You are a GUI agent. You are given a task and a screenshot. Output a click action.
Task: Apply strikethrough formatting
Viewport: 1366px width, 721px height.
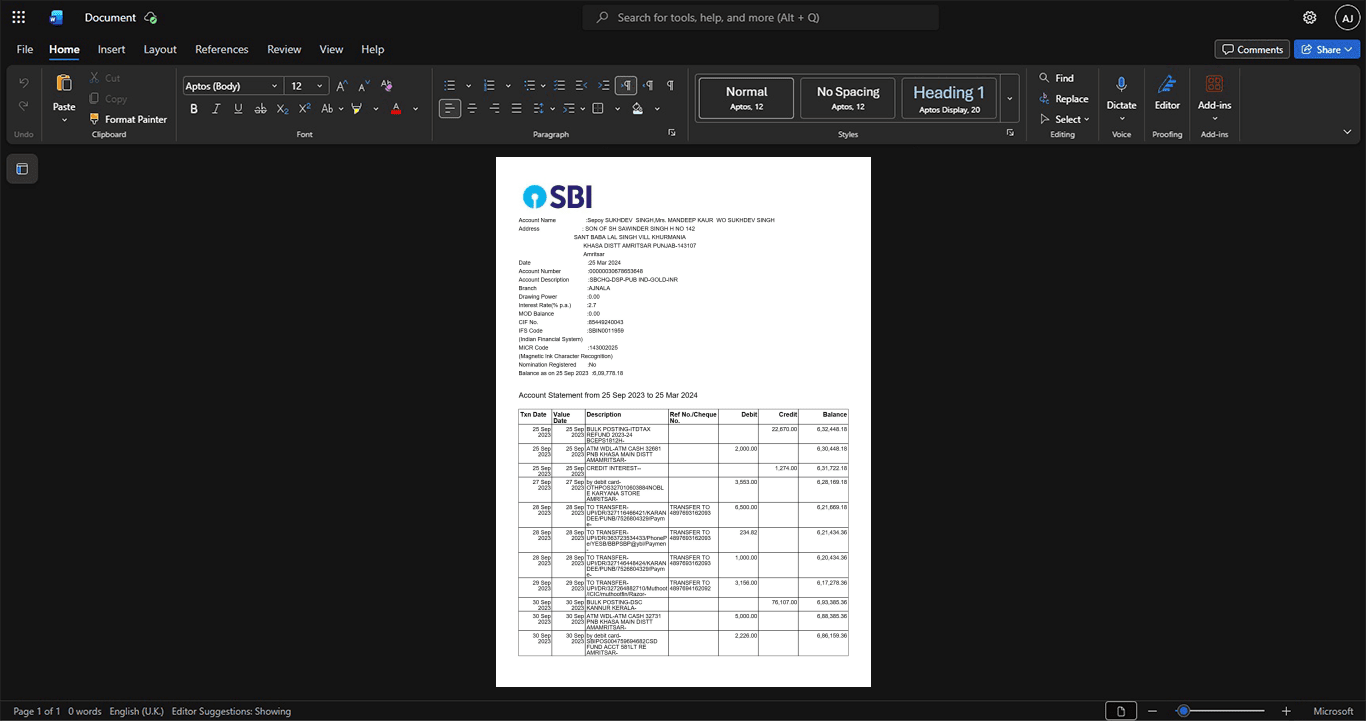point(260,108)
